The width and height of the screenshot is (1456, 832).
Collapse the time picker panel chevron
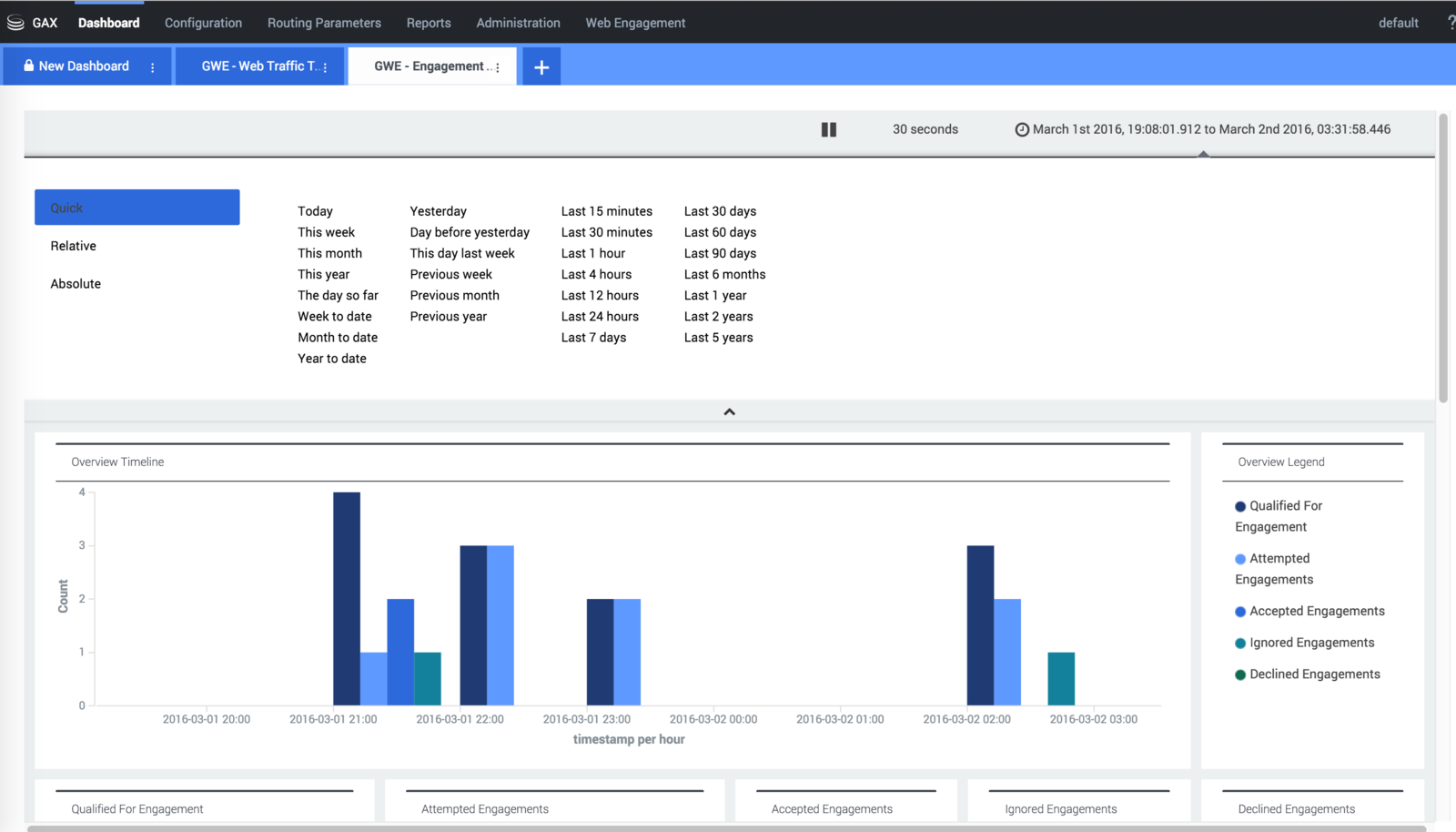[x=729, y=411]
